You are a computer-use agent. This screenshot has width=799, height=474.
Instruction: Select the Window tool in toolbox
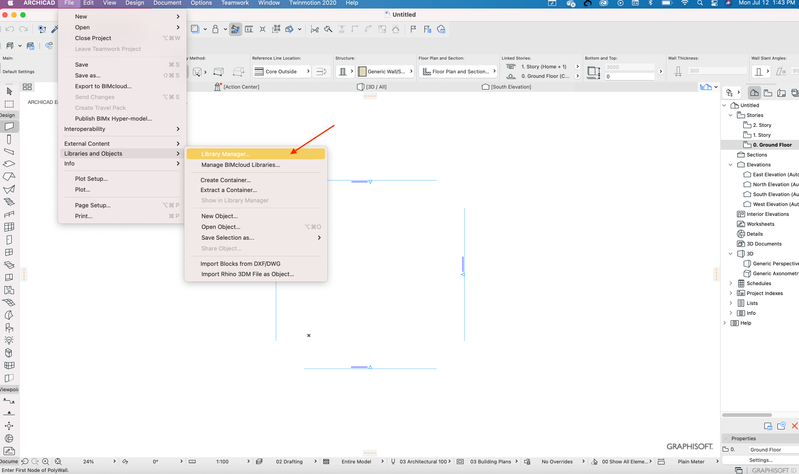point(9,252)
